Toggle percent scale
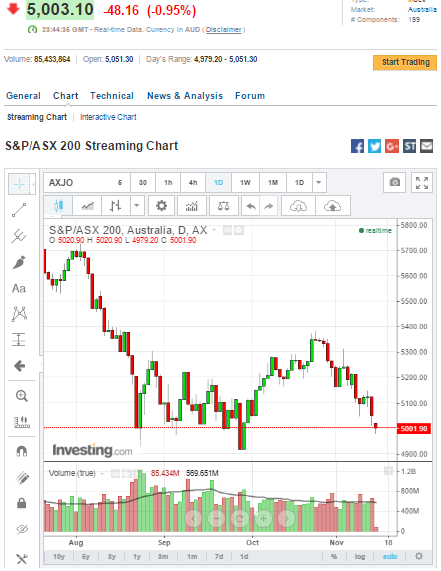Viewport: 441px width, 571px height. 334,556
